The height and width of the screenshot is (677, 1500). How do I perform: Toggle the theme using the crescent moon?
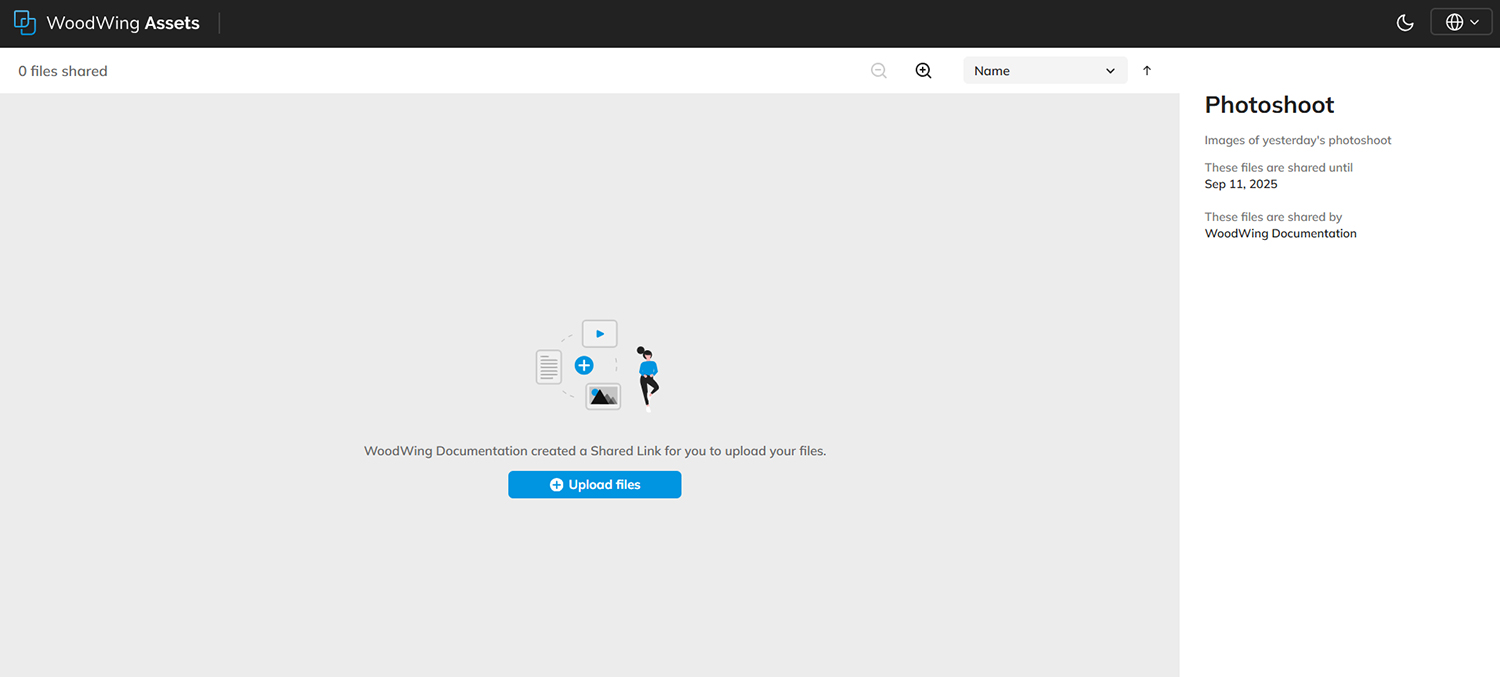[x=1405, y=21]
